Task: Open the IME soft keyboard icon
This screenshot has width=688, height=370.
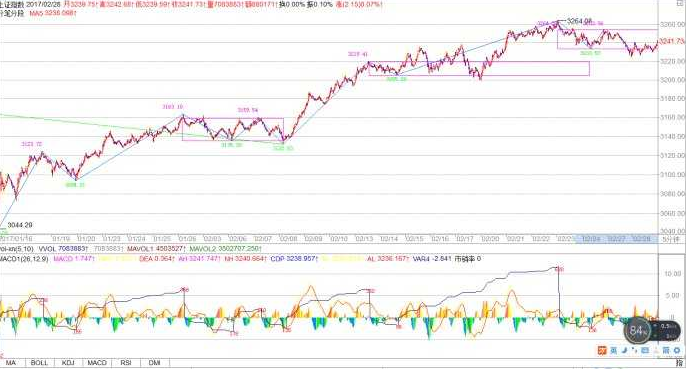Action: (645, 351)
